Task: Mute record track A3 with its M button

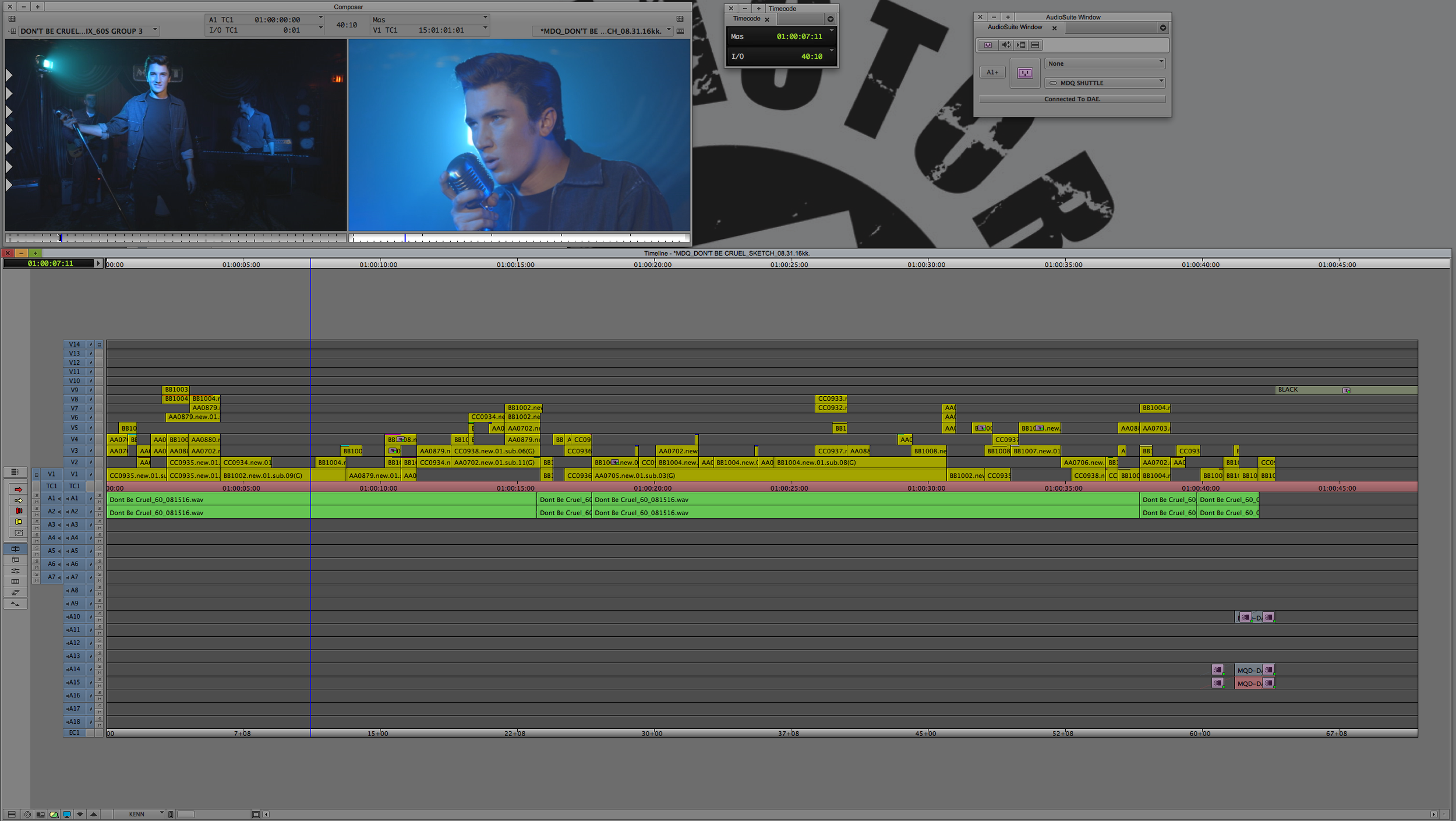Action: (x=99, y=528)
